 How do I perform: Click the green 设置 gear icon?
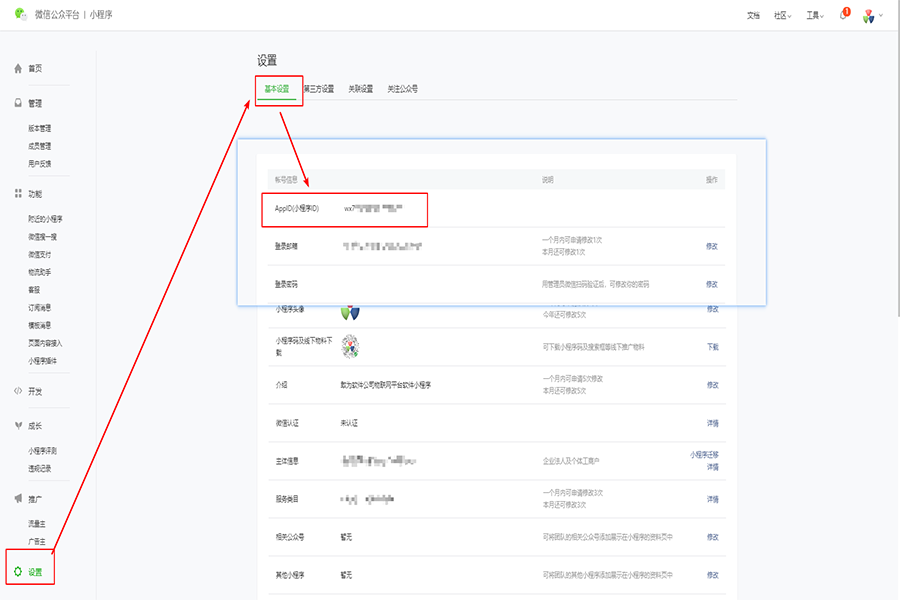tap(18, 572)
